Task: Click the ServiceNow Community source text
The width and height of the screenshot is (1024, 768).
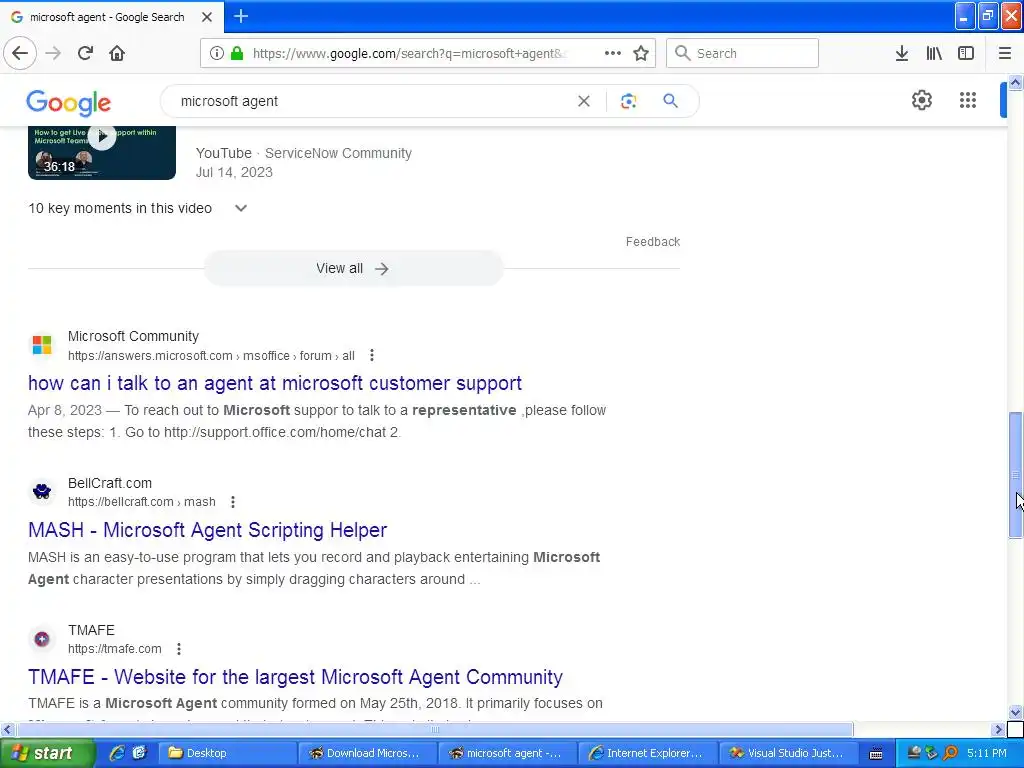Action: point(338,153)
